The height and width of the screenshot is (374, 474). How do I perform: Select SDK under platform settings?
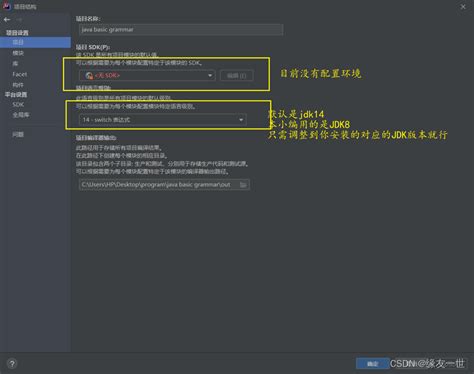(18, 104)
